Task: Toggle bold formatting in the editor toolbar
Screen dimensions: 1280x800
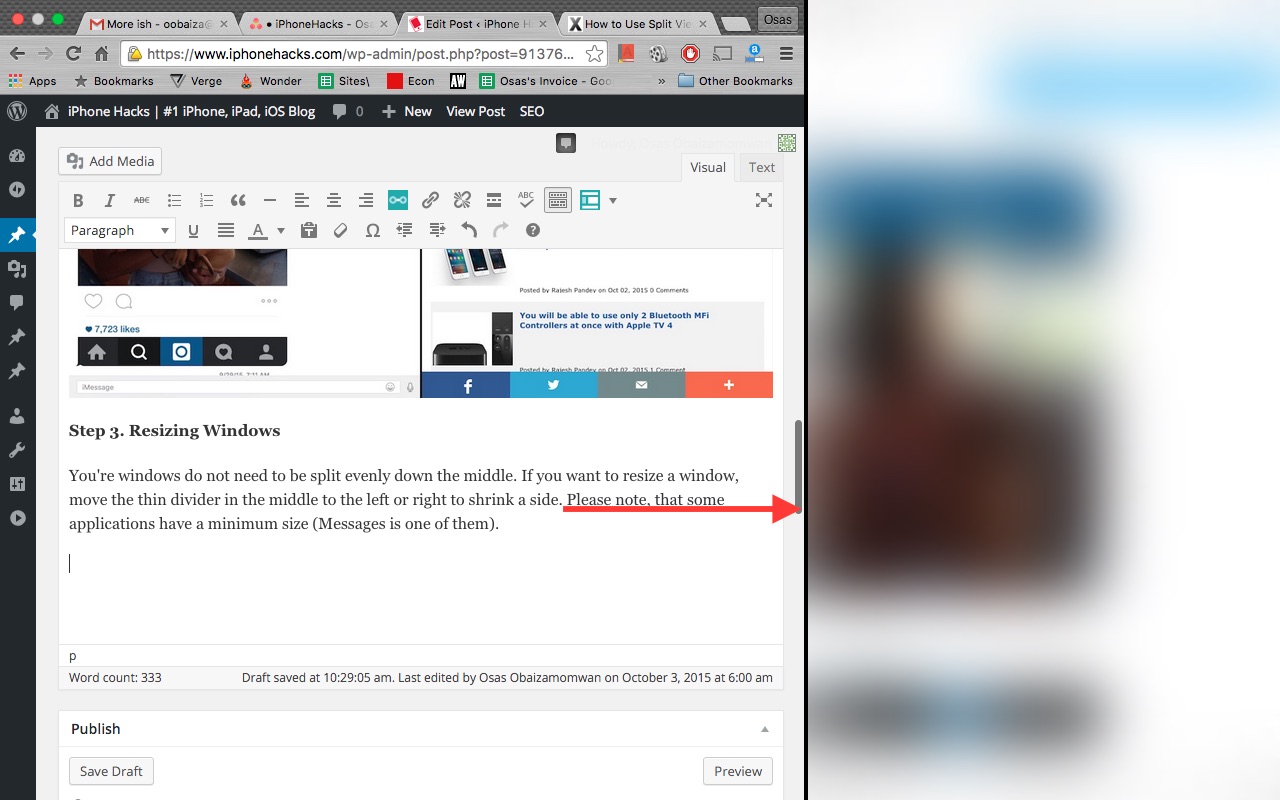Action: [x=78, y=200]
